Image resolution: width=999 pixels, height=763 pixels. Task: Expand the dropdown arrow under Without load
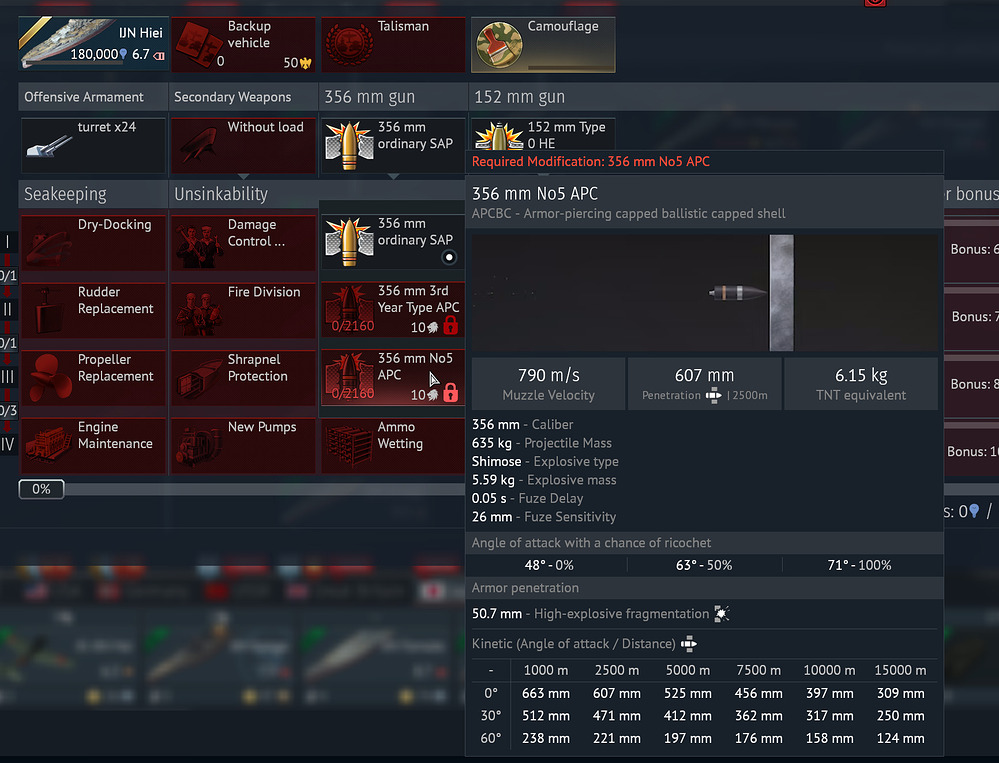(x=243, y=176)
